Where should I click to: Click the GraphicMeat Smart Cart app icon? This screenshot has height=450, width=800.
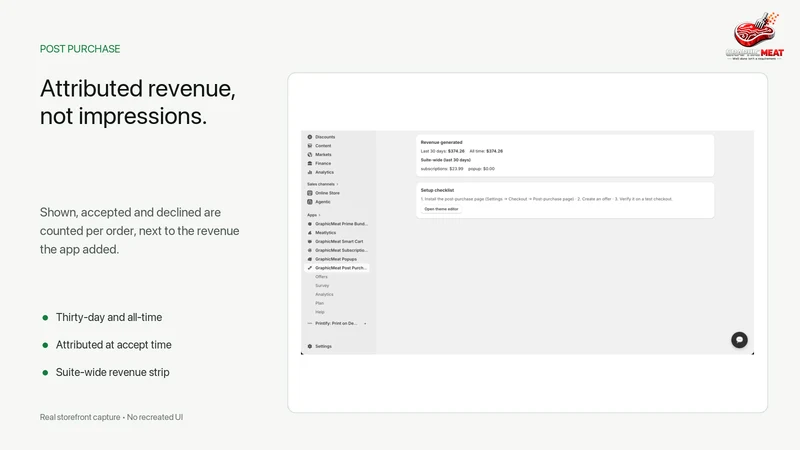click(x=310, y=241)
